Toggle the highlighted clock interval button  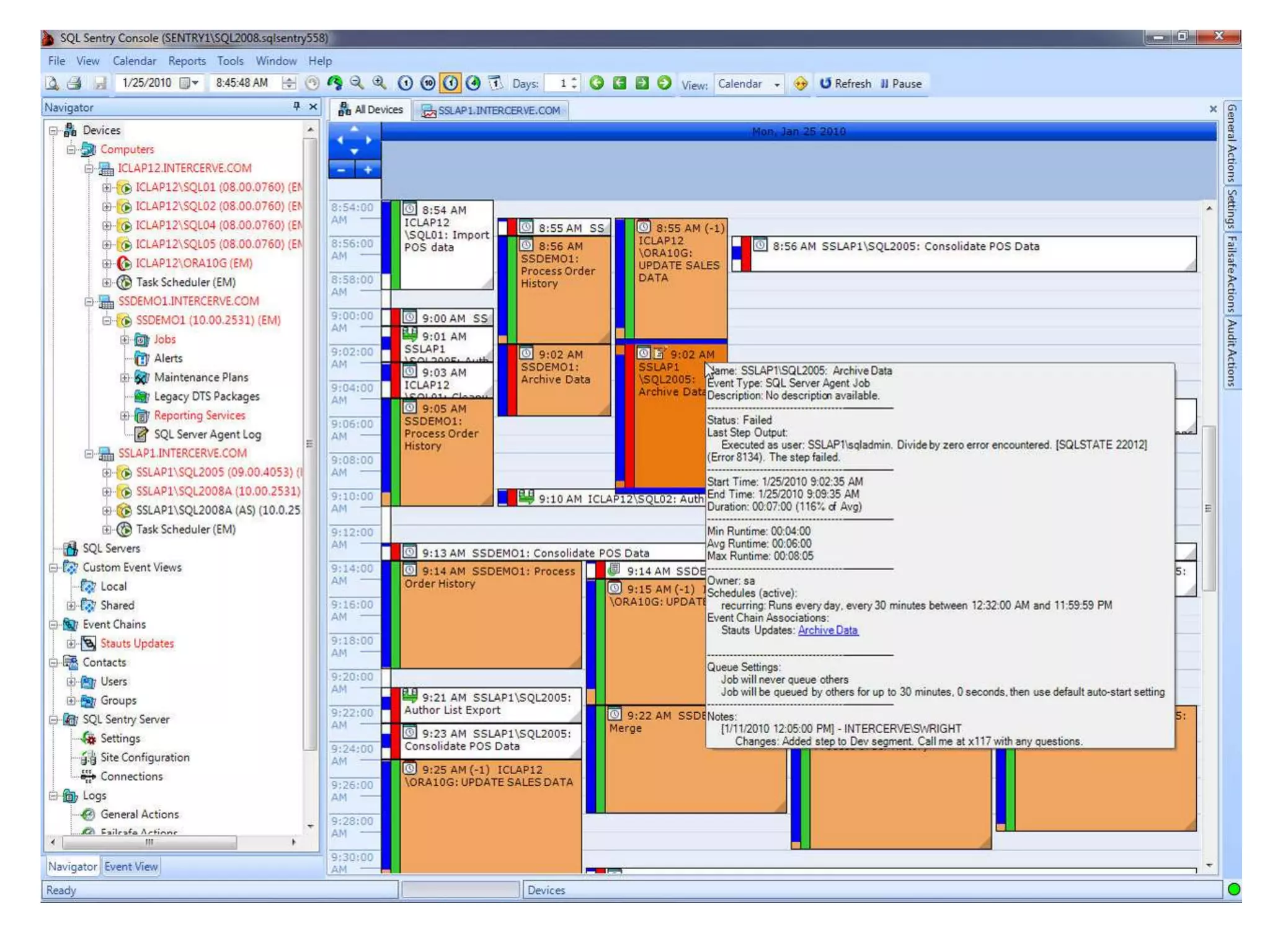450,83
